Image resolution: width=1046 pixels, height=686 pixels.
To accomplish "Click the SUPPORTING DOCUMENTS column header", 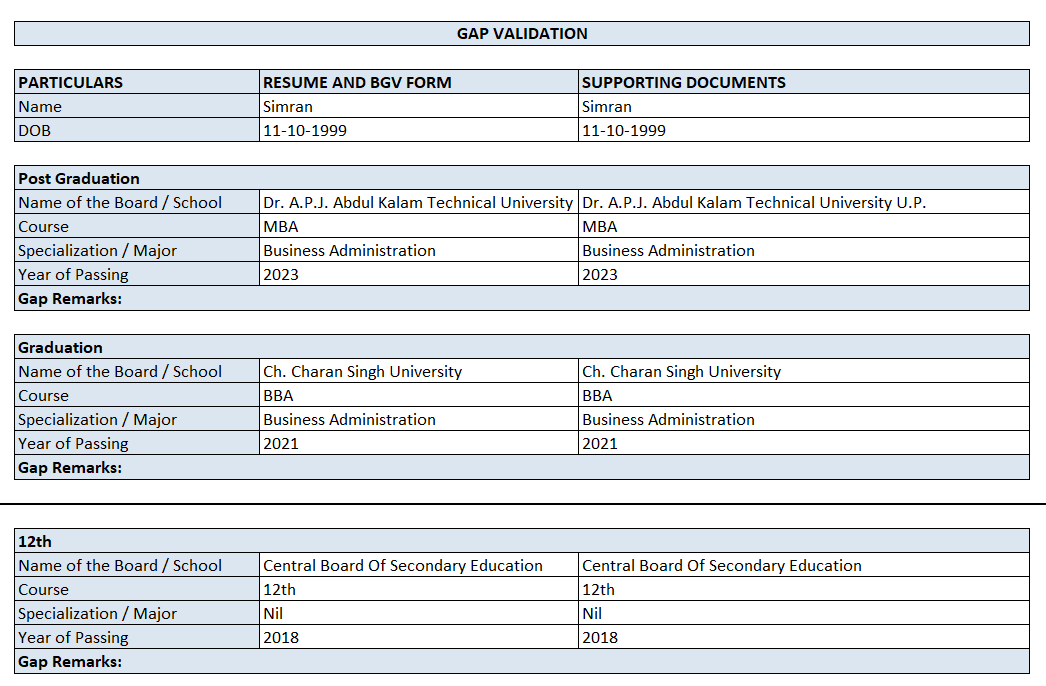I will coord(804,82).
